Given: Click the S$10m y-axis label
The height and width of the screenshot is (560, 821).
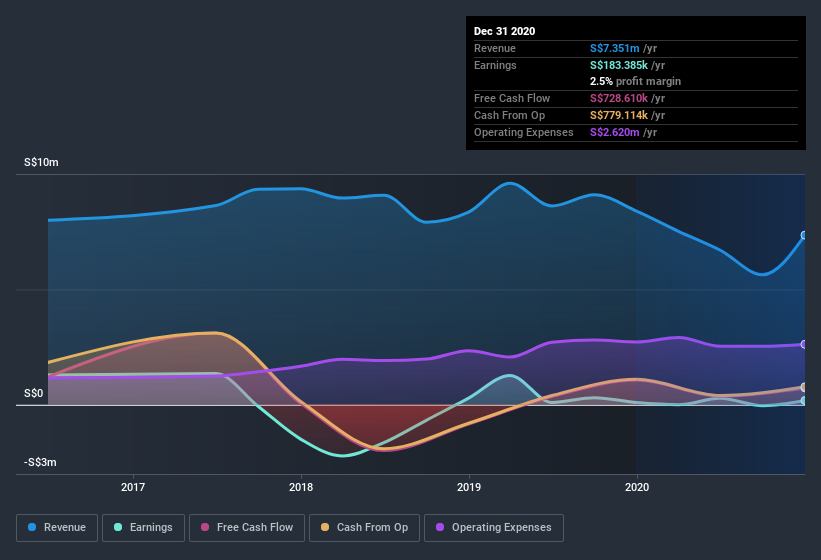Looking at the screenshot, I should pyautogui.click(x=42, y=162).
